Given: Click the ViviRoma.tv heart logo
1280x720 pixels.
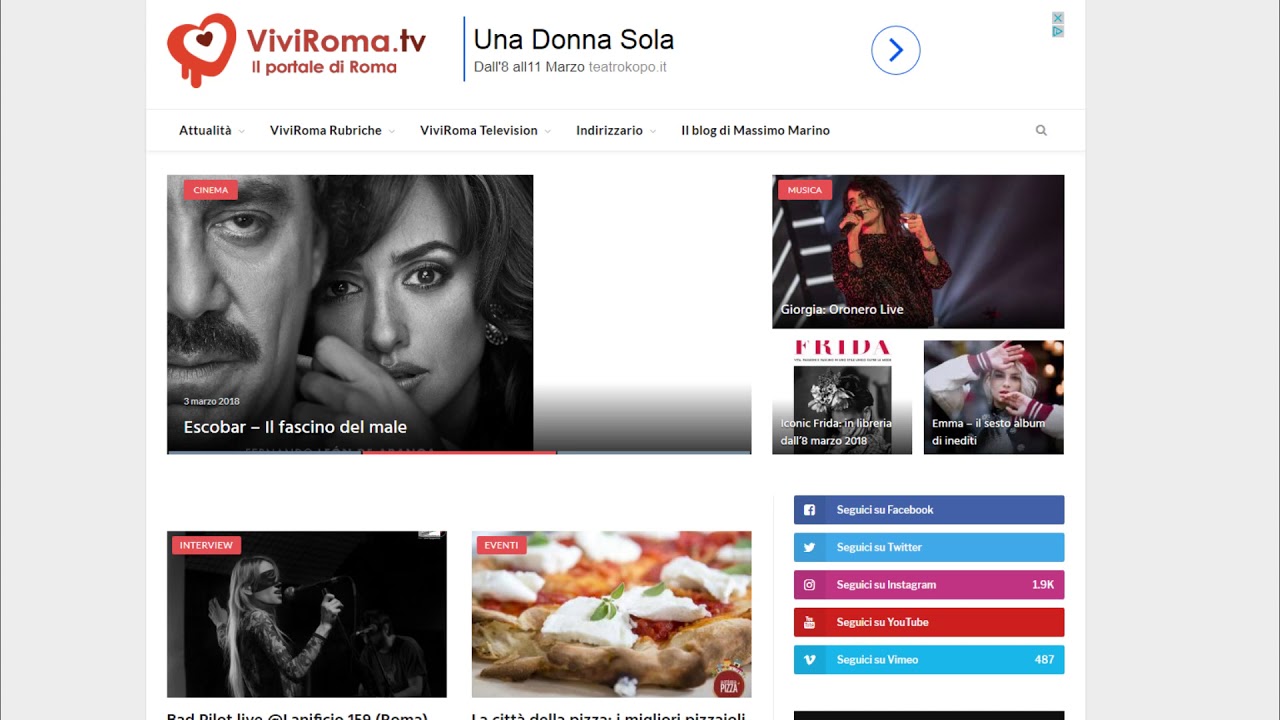Looking at the screenshot, I should tap(201, 50).
